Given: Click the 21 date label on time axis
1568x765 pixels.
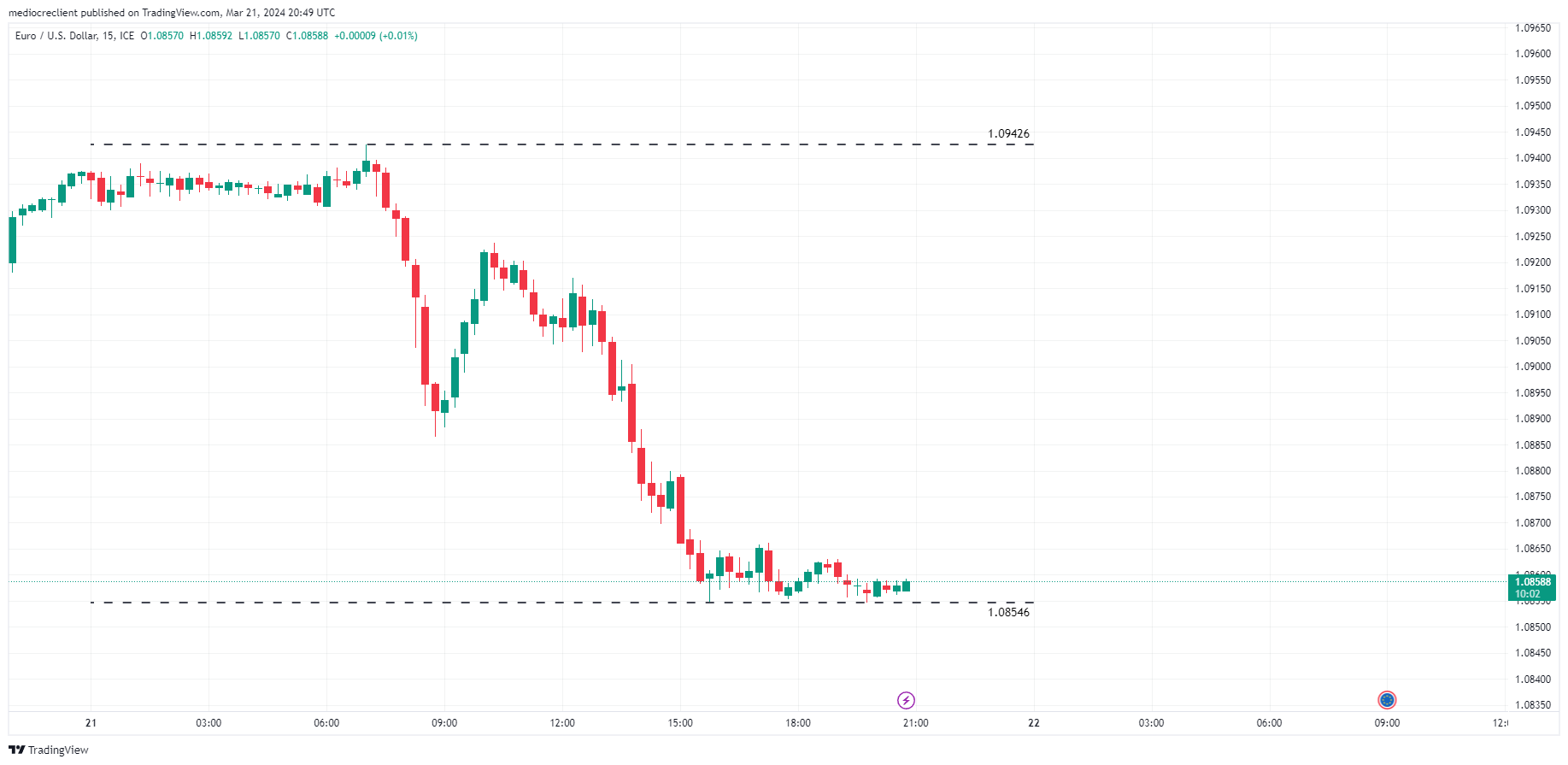Looking at the screenshot, I should click(x=91, y=723).
